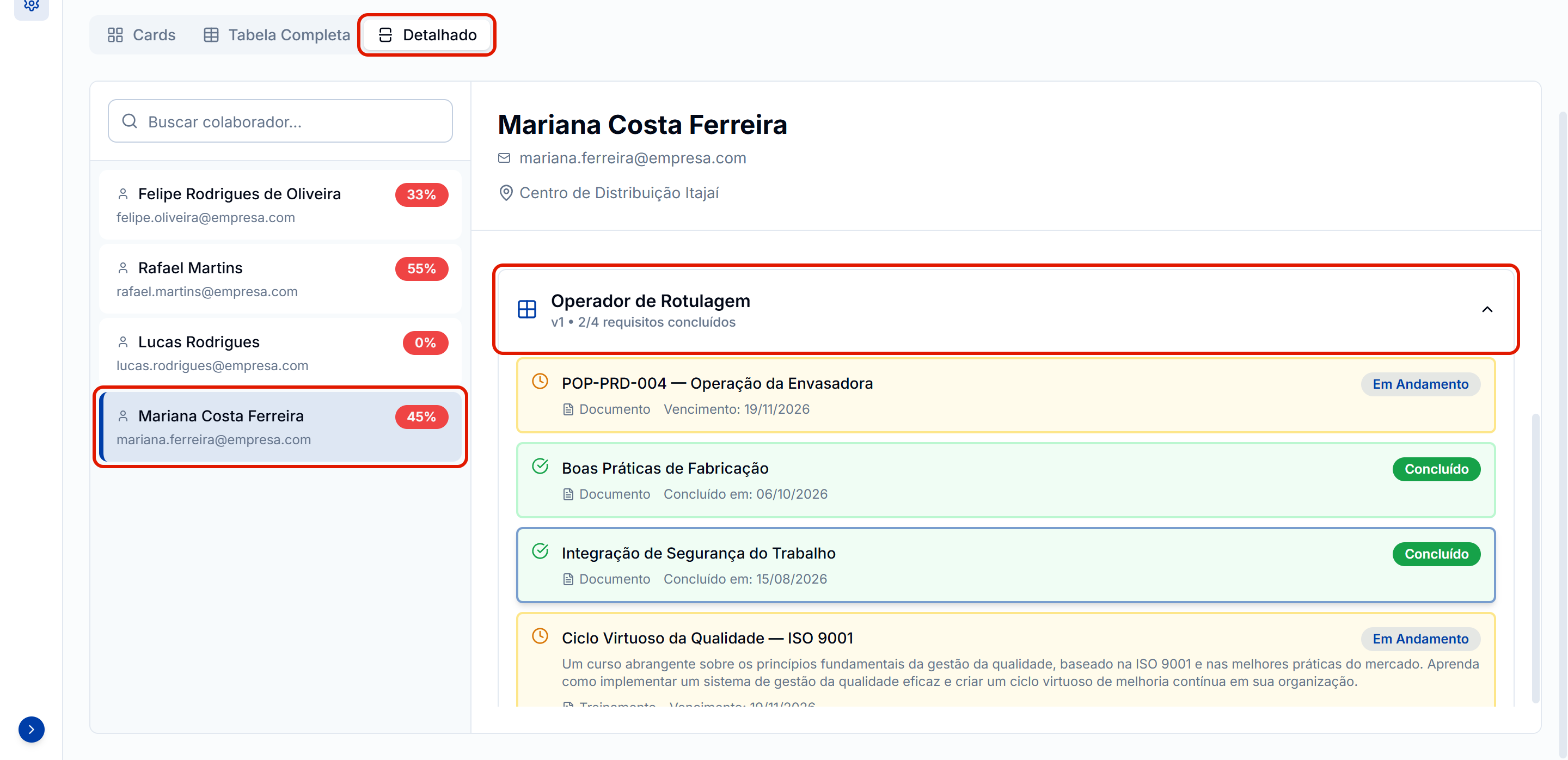Click the grid icon next to Operador de Rotulagem
Image resolution: width=1568 pixels, height=760 pixels.
click(526, 309)
